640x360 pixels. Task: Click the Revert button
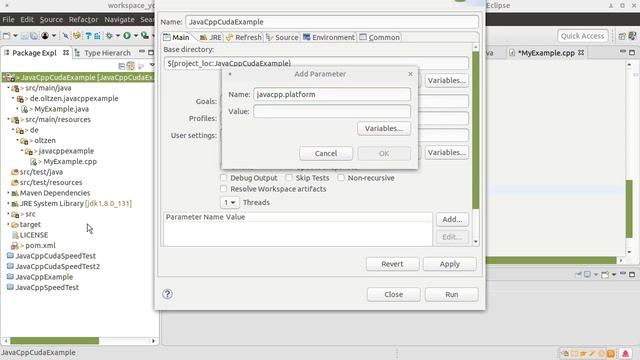392,264
